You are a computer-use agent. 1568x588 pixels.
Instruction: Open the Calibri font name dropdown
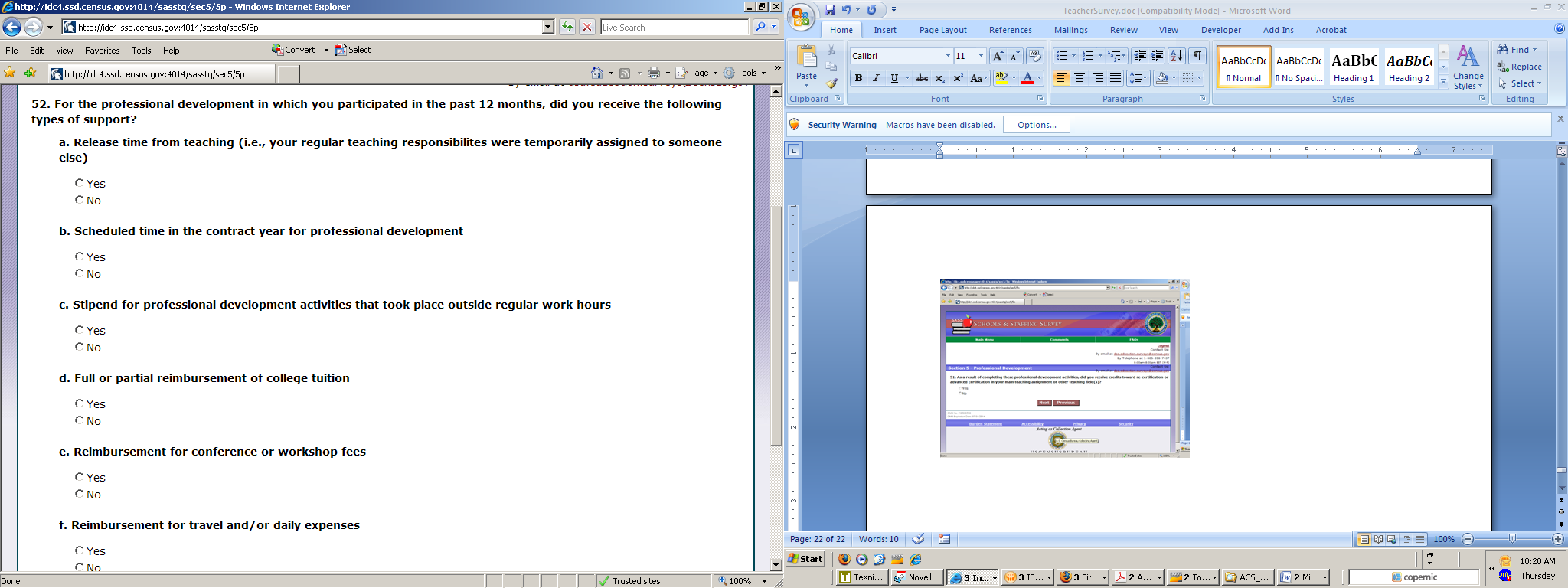948,56
